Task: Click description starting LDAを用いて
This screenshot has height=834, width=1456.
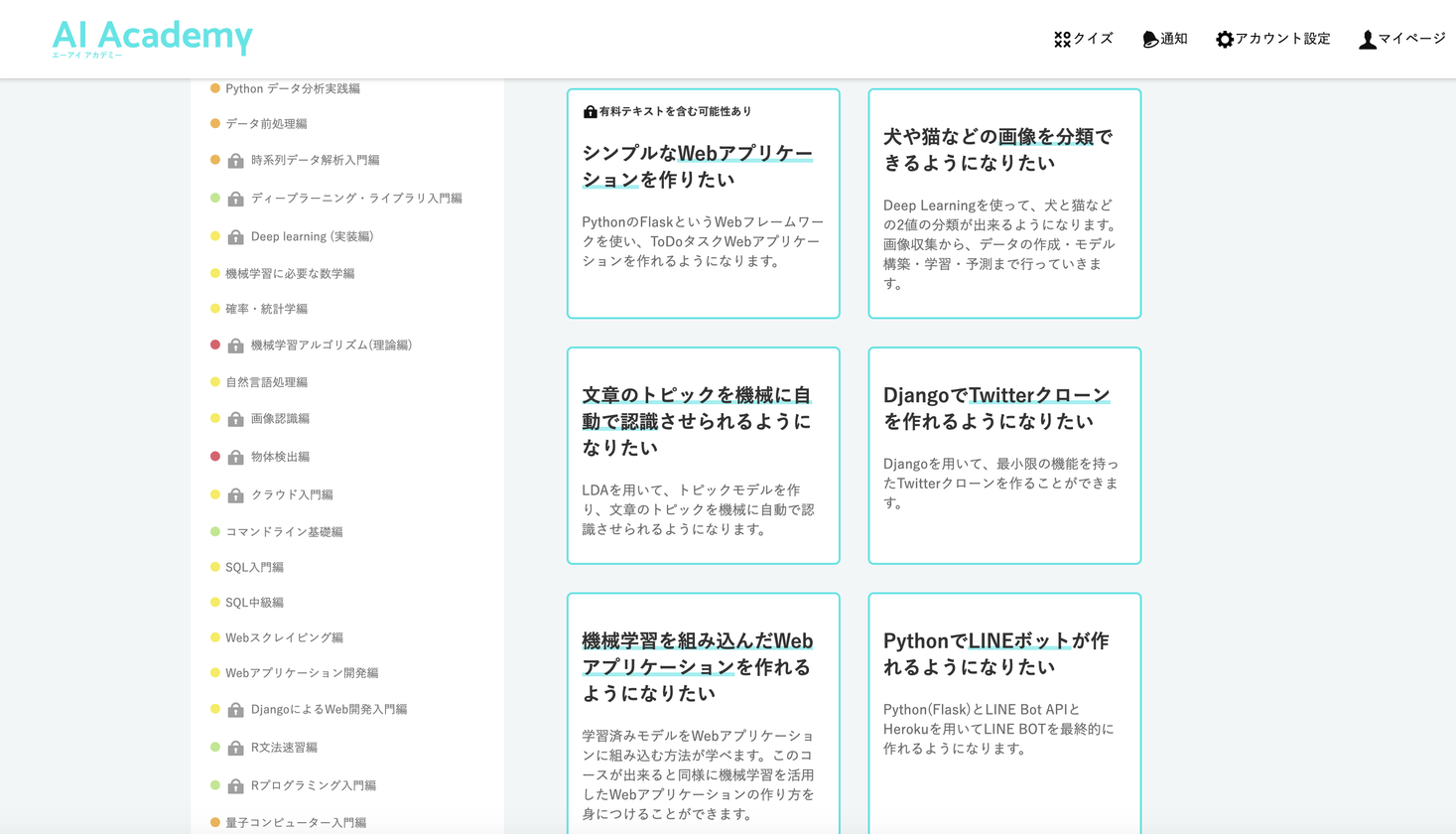Action: tap(699, 509)
